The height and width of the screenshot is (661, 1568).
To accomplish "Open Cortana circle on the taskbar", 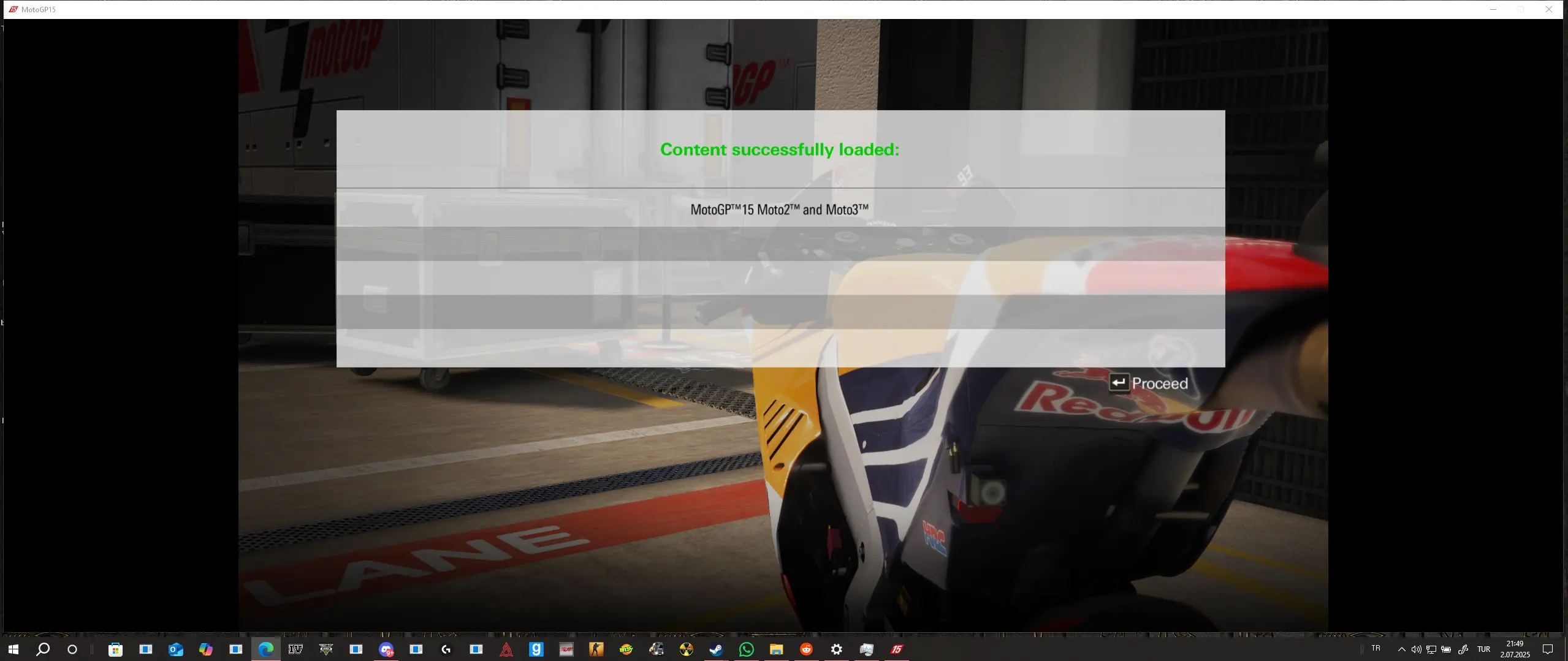I will 72,649.
